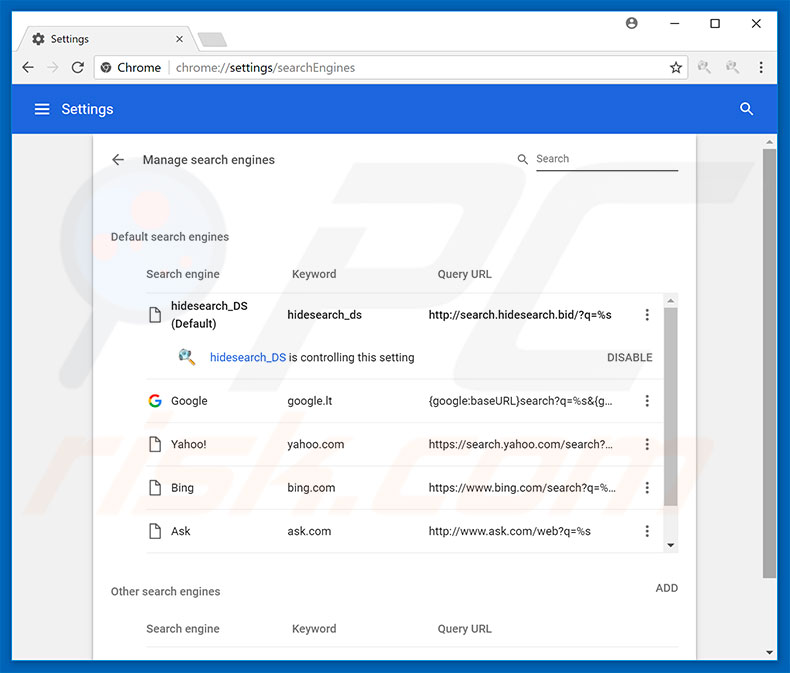Open more actions for Yahoo!
Image resolution: width=790 pixels, height=673 pixels.
[x=647, y=444]
